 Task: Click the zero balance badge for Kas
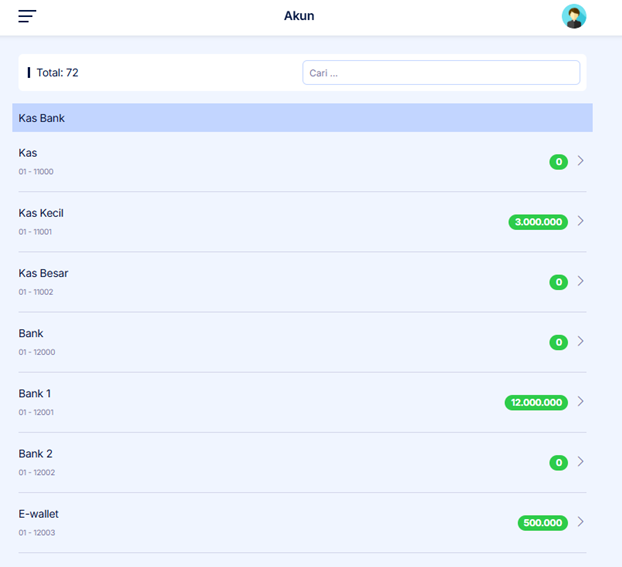[x=558, y=162]
